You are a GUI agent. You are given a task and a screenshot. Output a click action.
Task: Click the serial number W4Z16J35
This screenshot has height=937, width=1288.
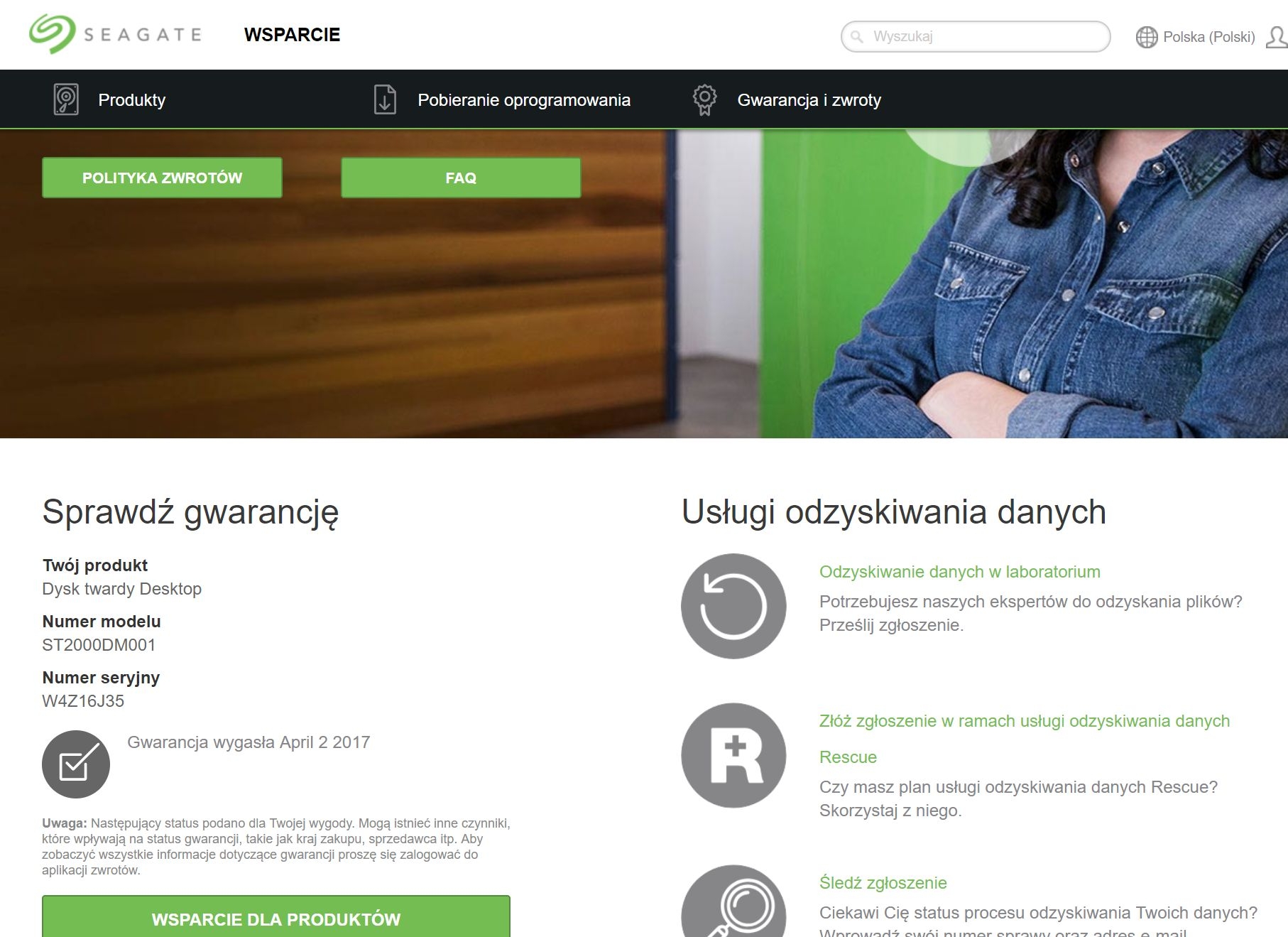pos(83,701)
